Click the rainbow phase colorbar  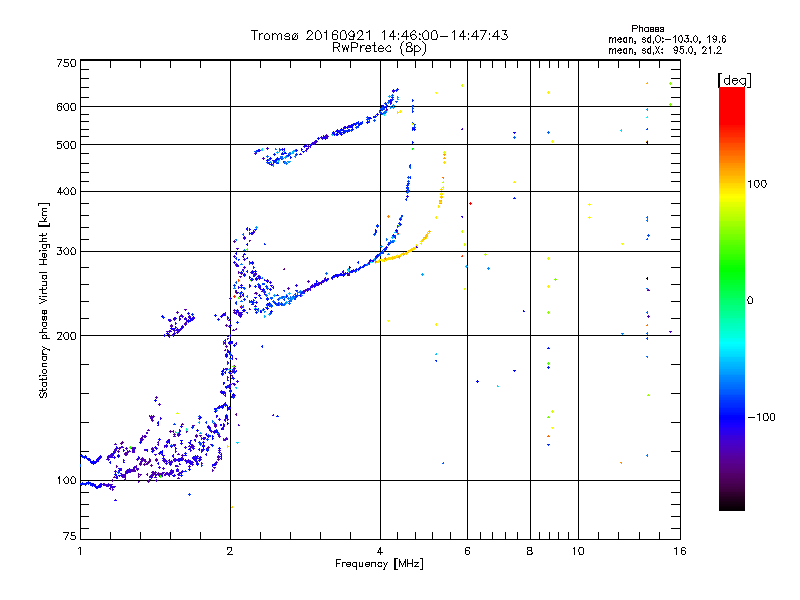coord(732,298)
